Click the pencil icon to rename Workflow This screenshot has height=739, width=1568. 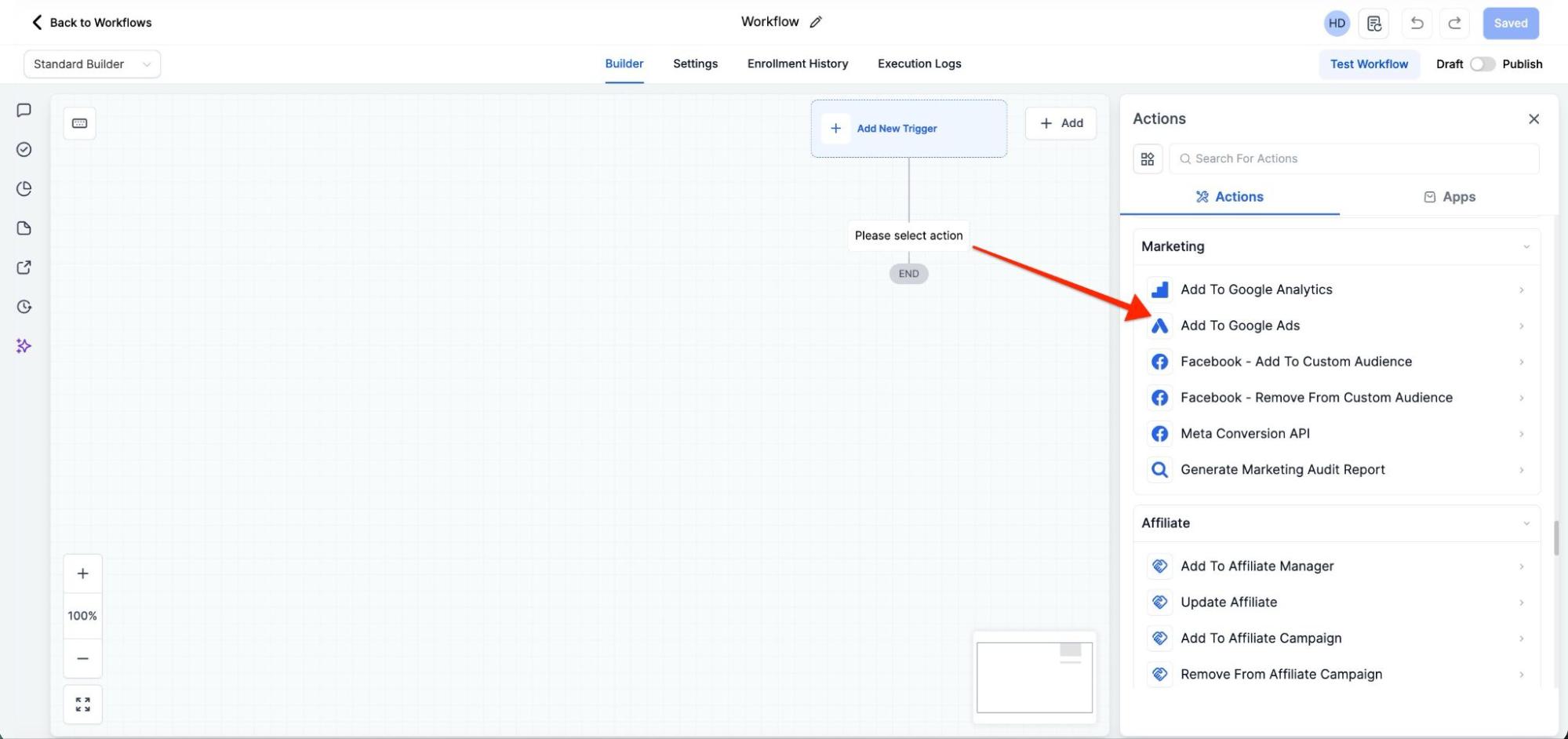click(816, 22)
